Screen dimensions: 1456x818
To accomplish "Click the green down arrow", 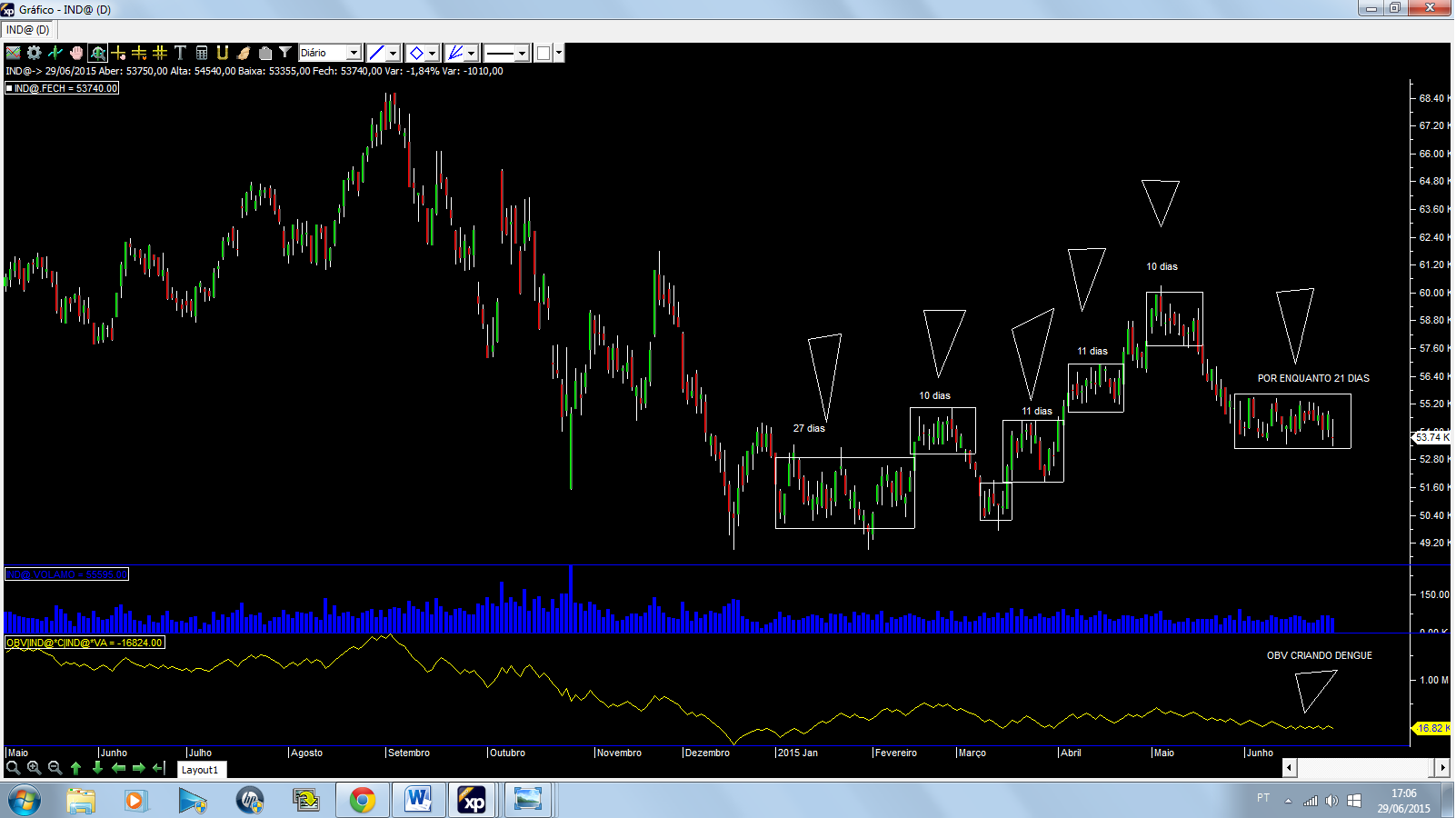I will coord(97,768).
